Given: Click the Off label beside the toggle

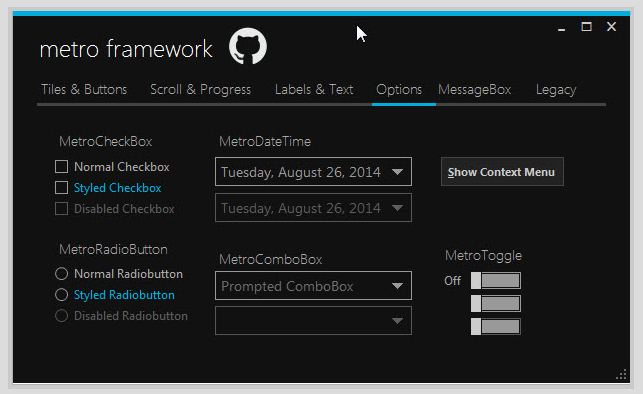Looking at the screenshot, I should point(452,280).
